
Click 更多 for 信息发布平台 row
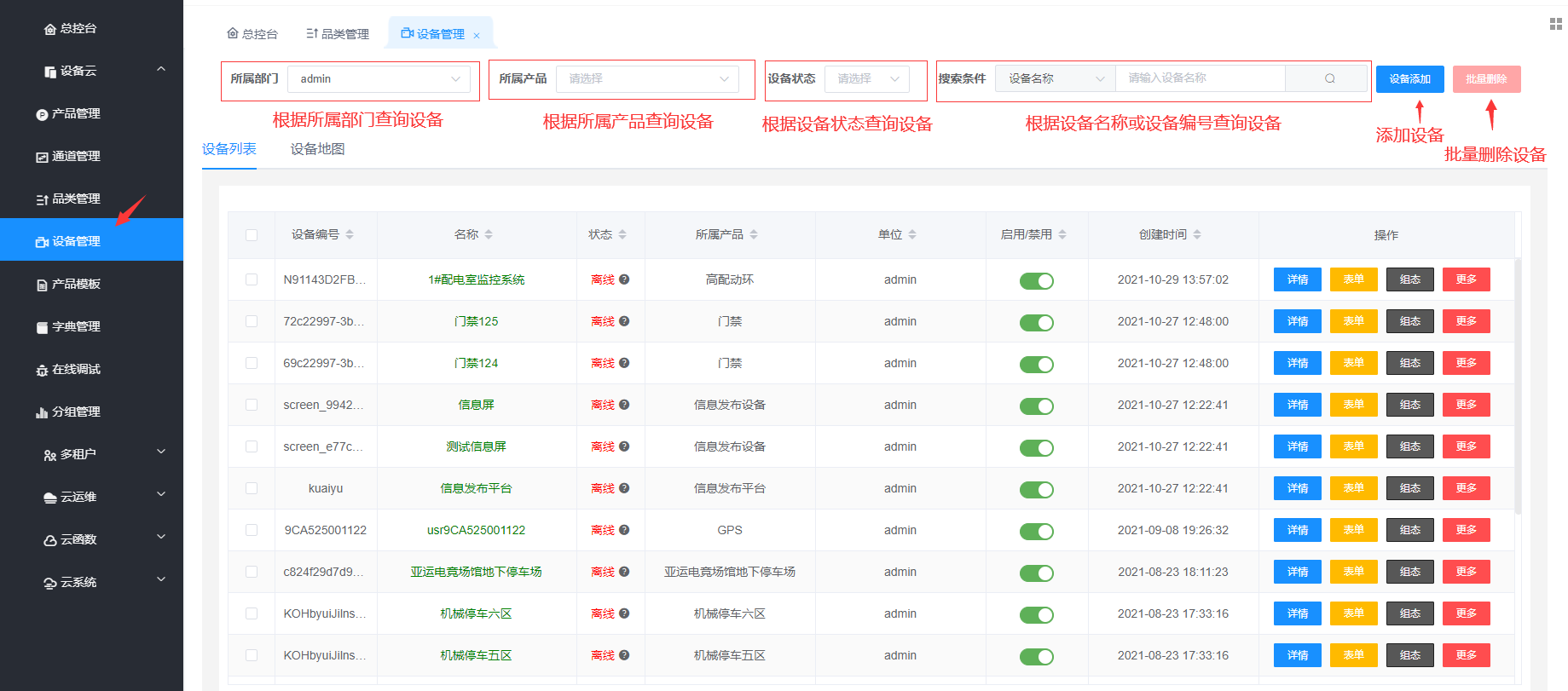point(1467,488)
